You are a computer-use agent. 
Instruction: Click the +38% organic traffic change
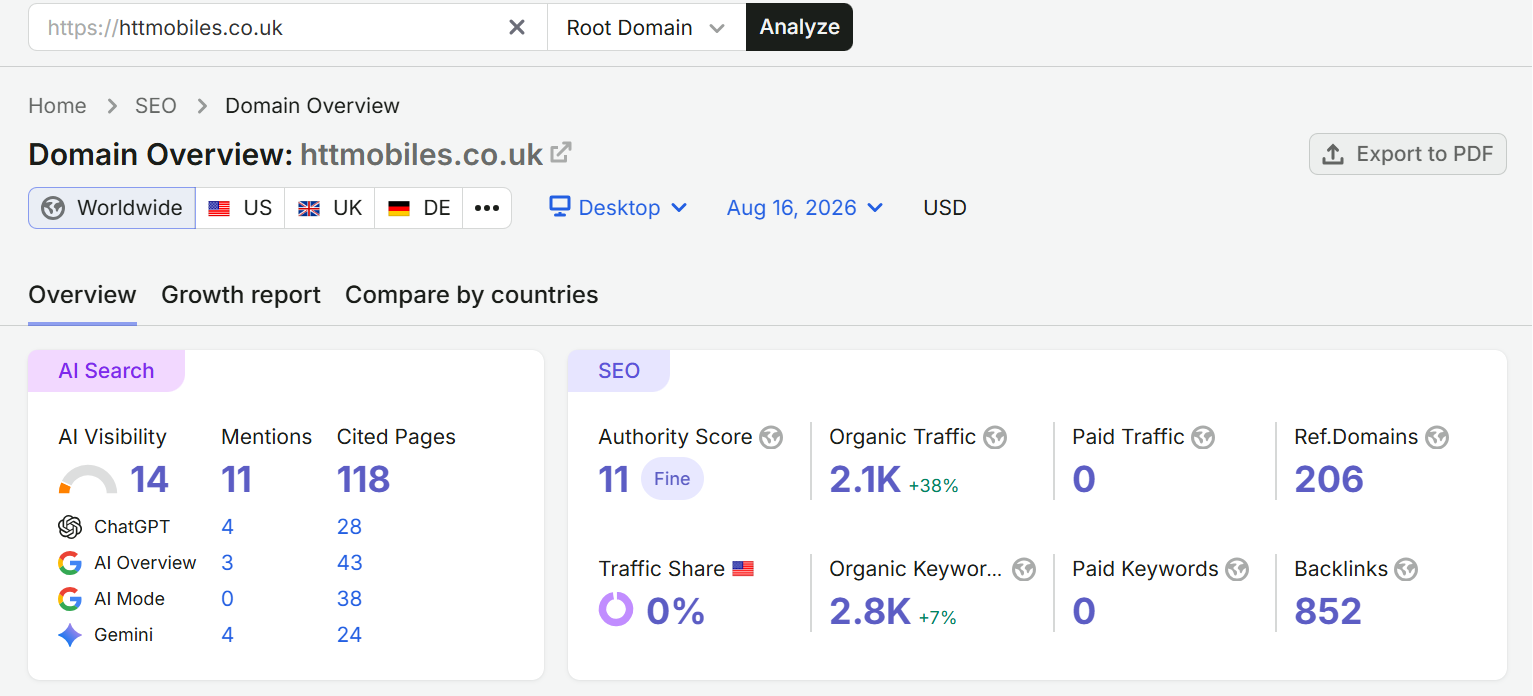tap(933, 486)
